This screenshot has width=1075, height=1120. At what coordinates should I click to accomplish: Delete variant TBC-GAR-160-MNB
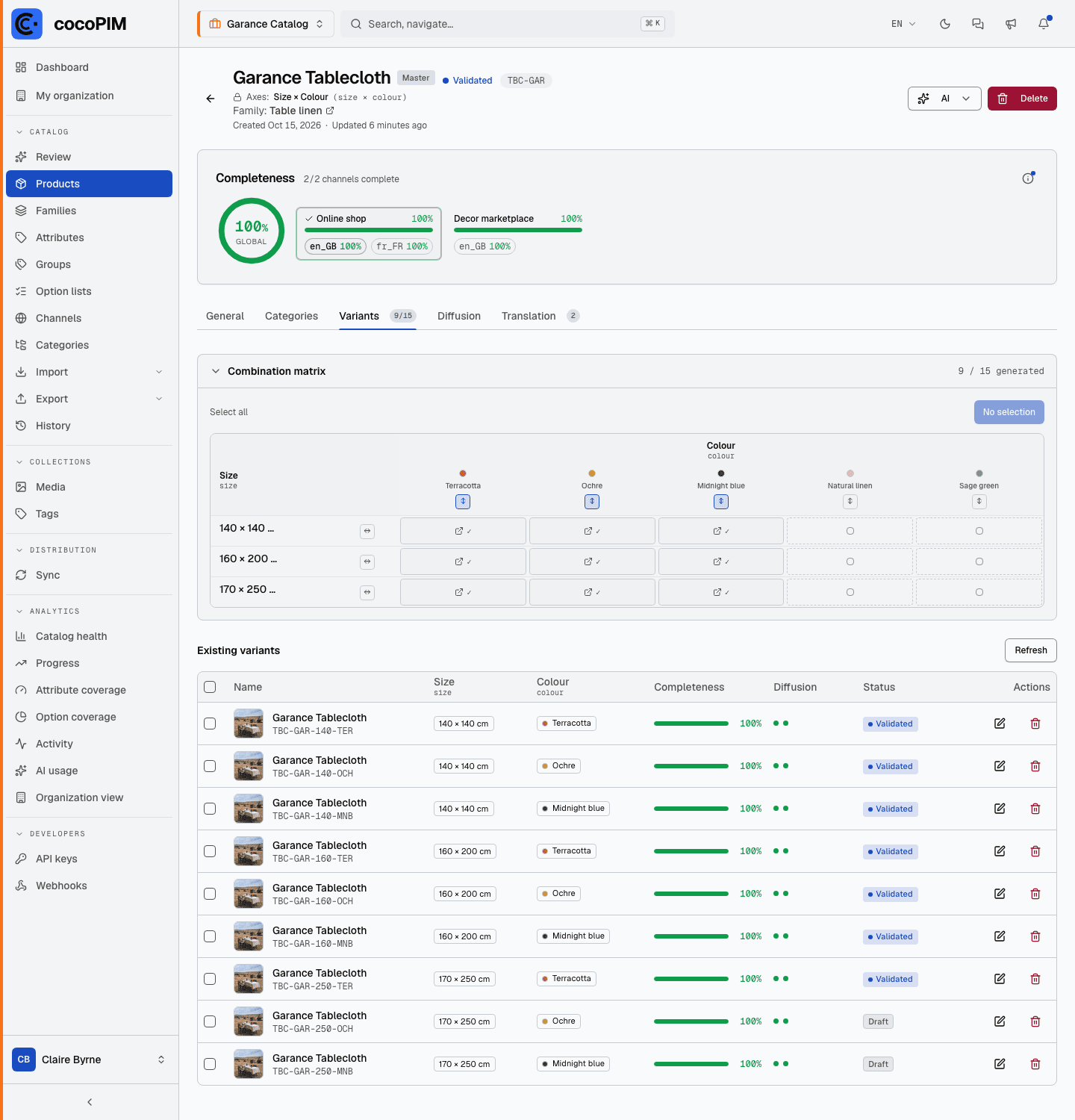click(1035, 936)
